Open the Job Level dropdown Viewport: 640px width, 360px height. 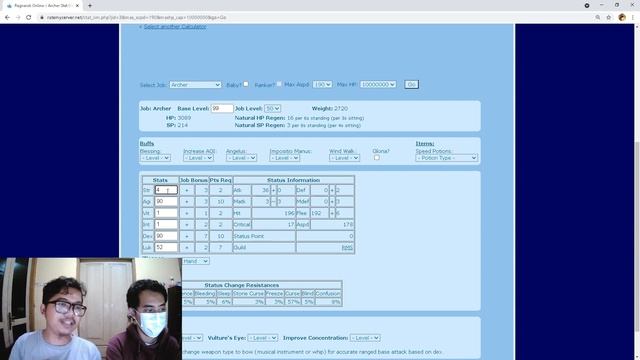(x=272, y=109)
